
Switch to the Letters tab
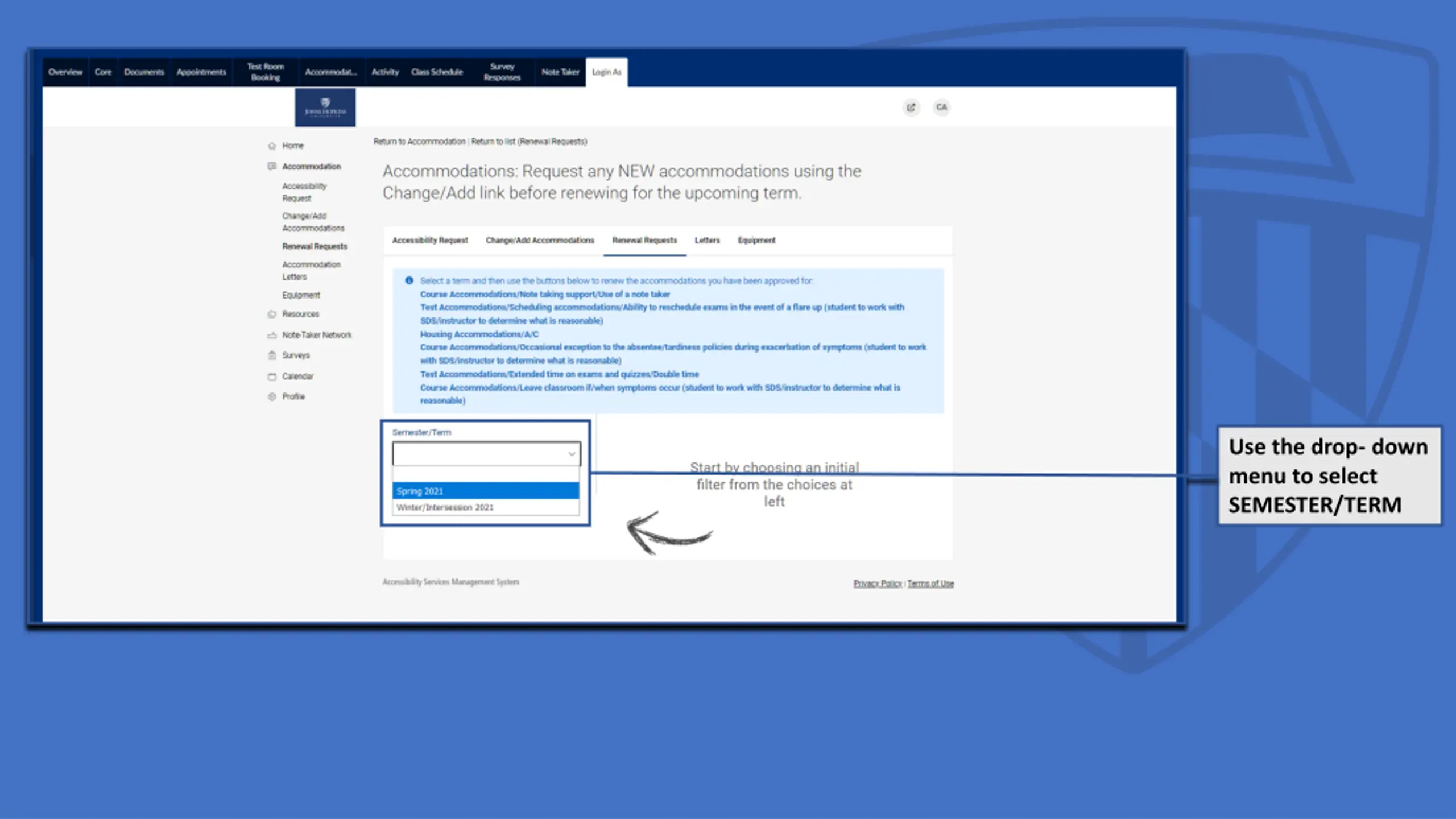click(707, 240)
